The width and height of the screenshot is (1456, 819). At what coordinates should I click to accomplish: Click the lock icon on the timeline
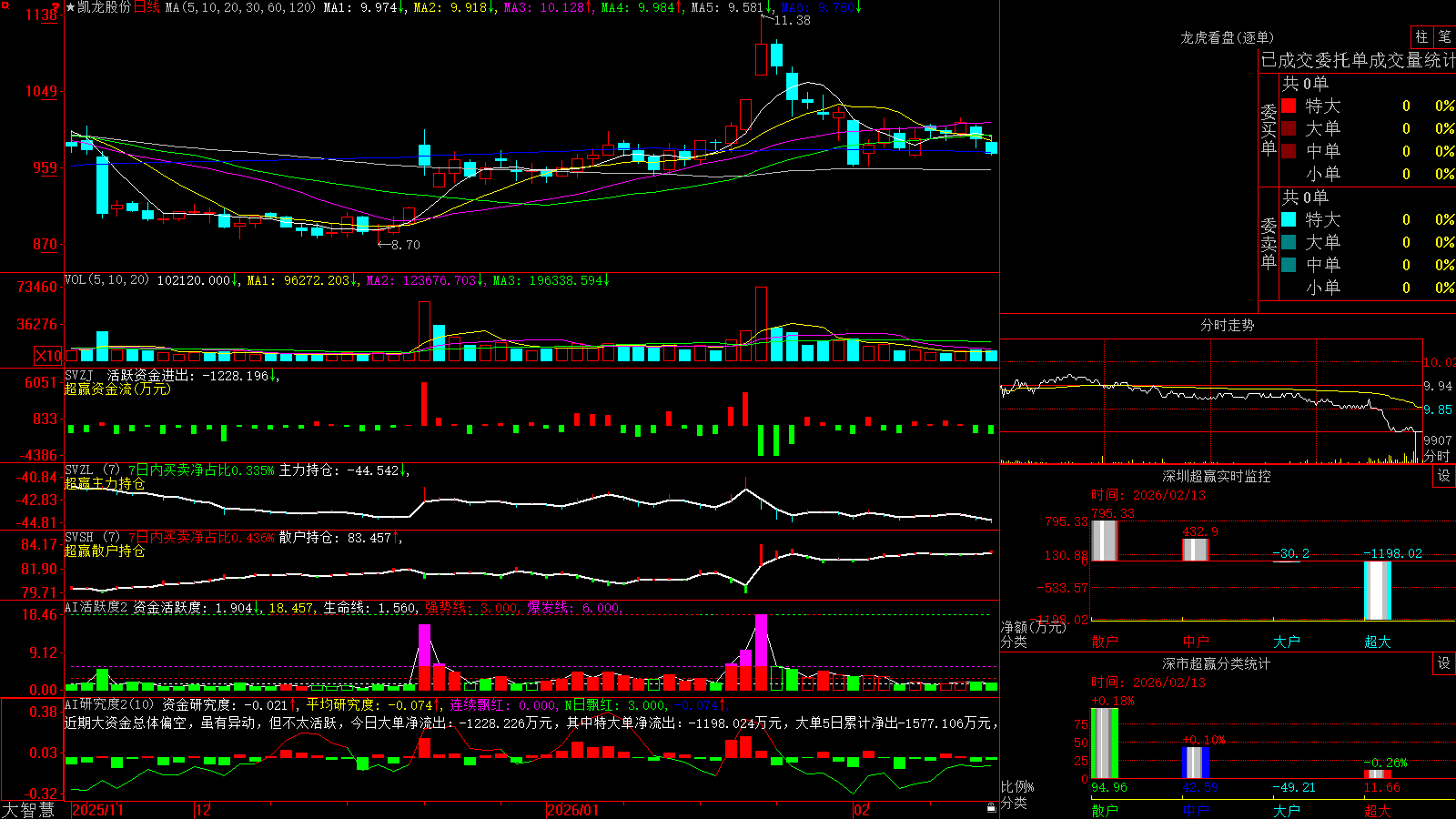pyautogui.click(x=991, y=808)
